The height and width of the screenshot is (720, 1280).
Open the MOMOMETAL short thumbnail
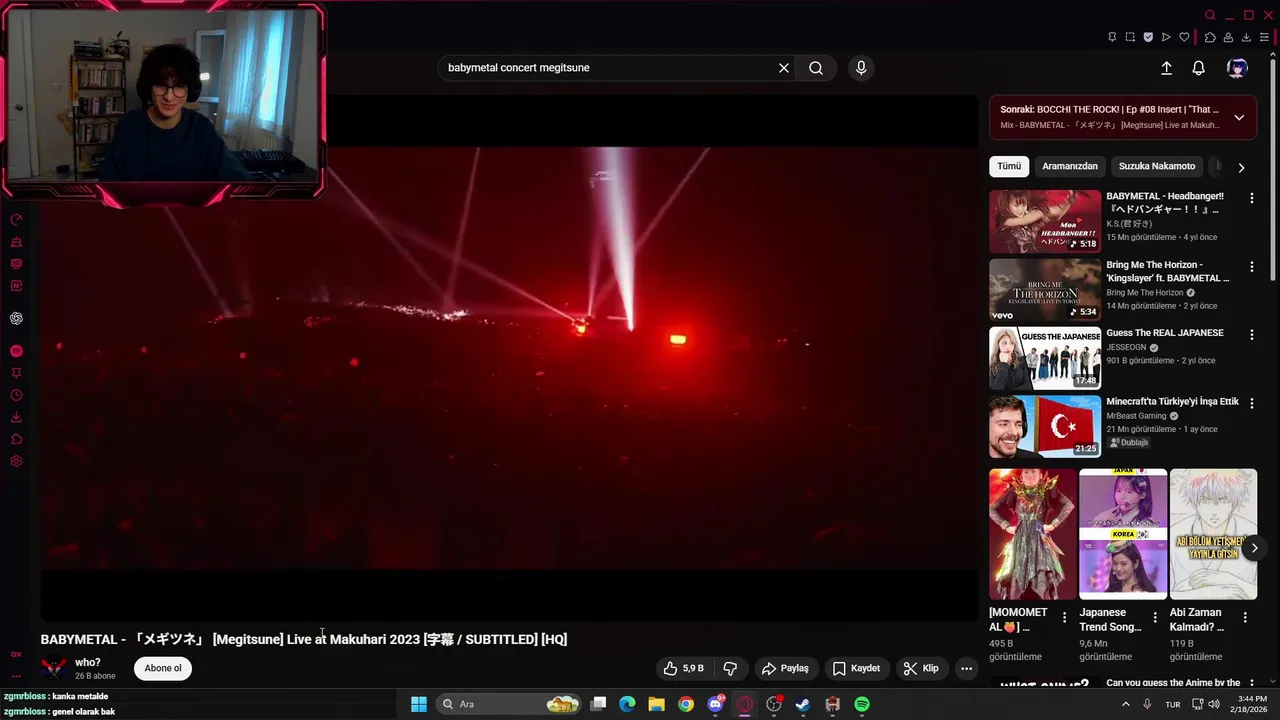point(1033,534)
